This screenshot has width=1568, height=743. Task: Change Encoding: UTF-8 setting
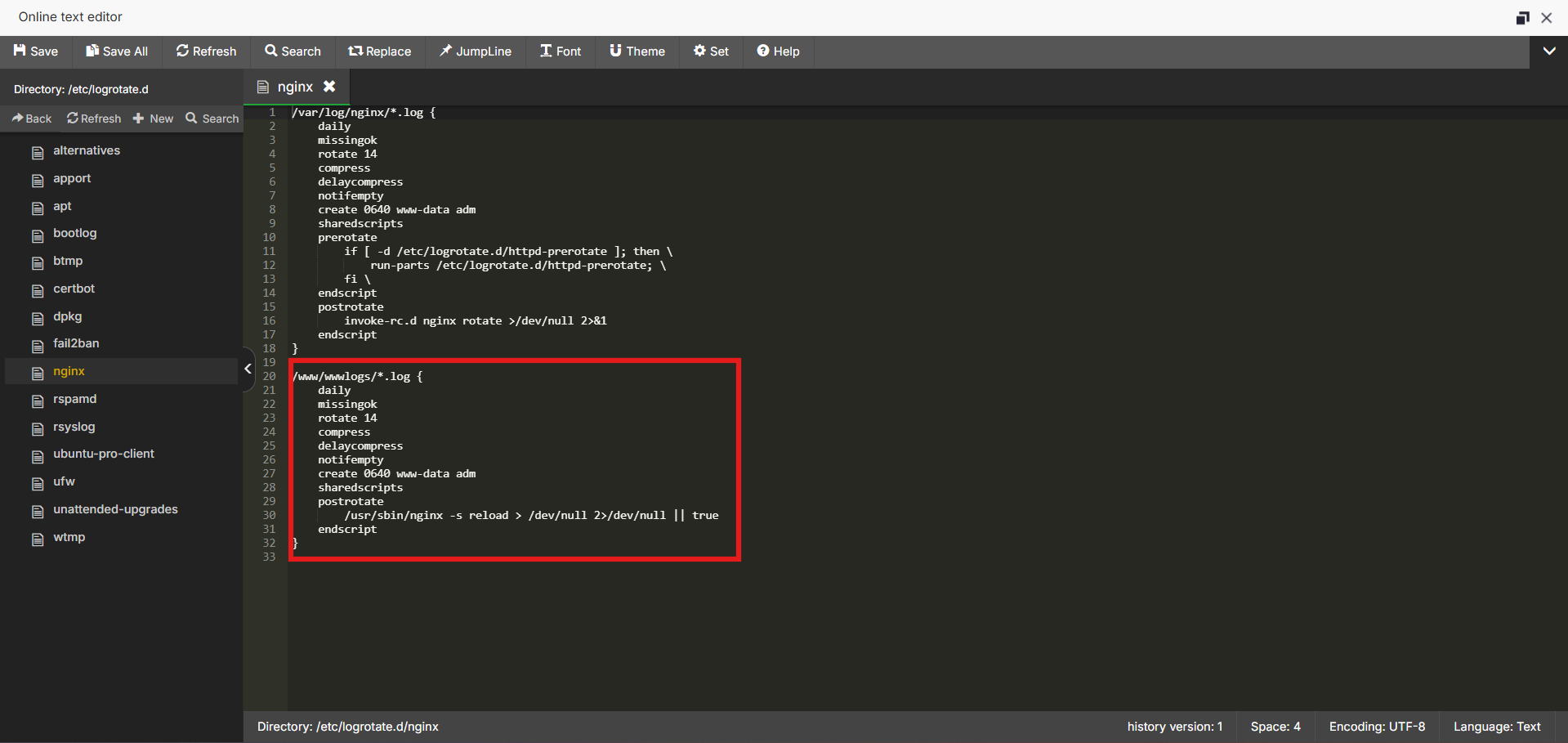(x=1377, y=727)
